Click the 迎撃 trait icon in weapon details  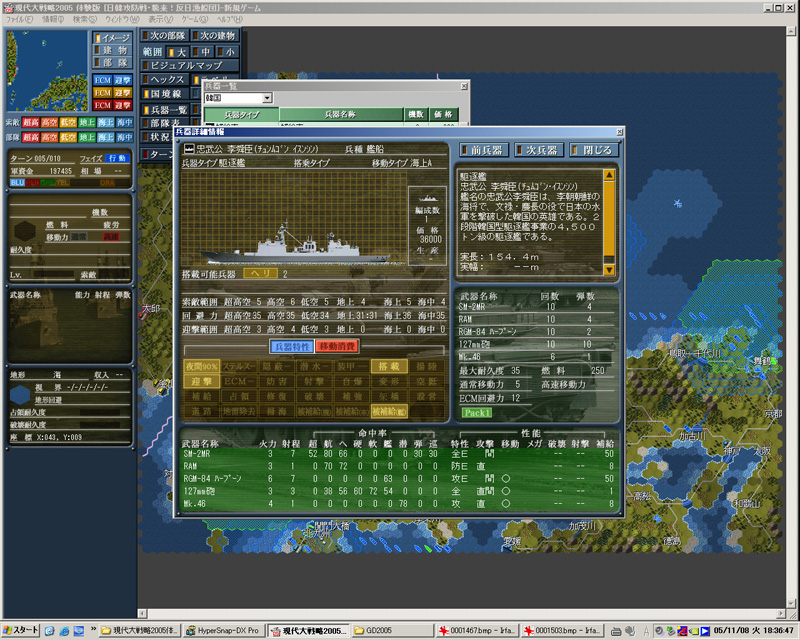(202, 381)
